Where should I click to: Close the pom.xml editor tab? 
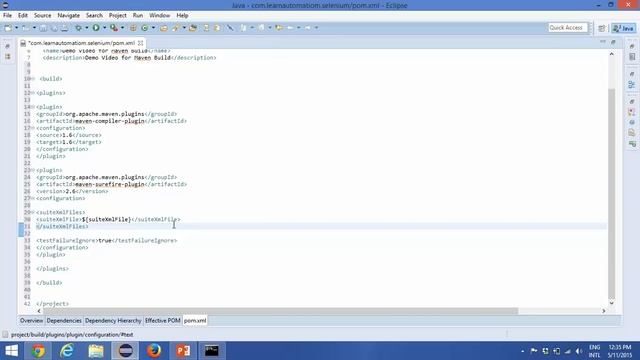point(140,43)
